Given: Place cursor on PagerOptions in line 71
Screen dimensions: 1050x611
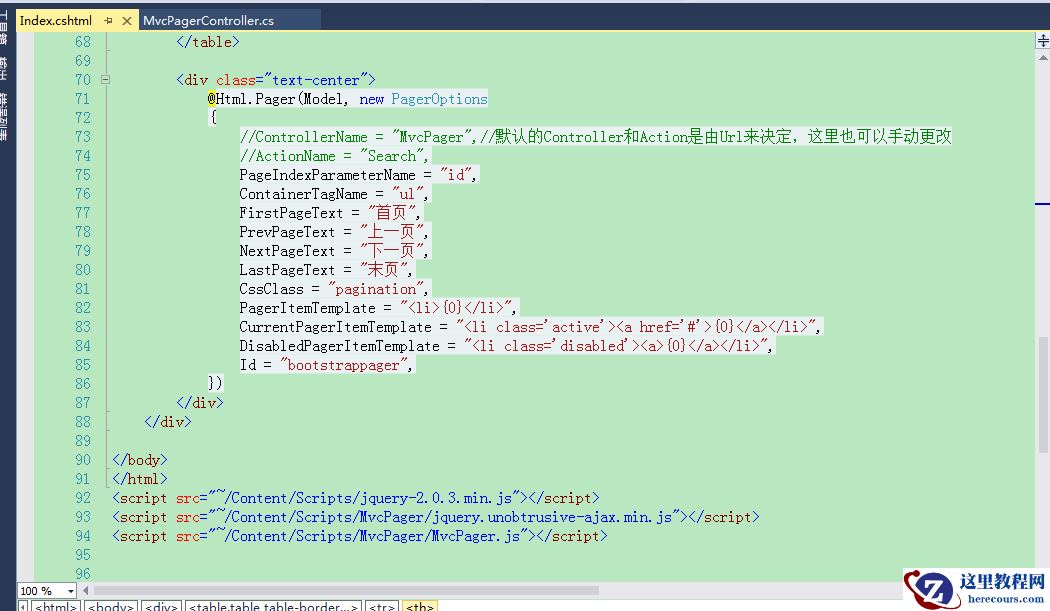Looking at the screenshot, I should pyautogui.click(x=438, y=99).
